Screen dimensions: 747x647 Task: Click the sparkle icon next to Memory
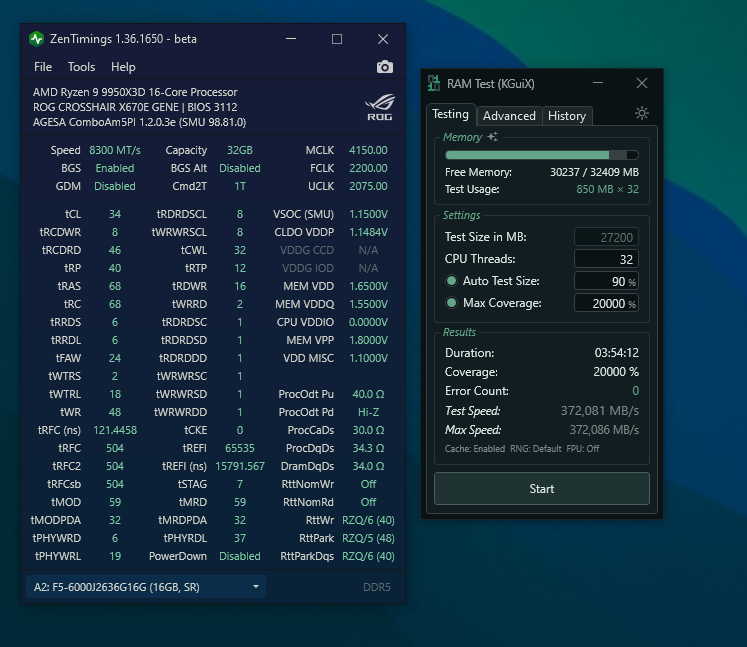493,137
